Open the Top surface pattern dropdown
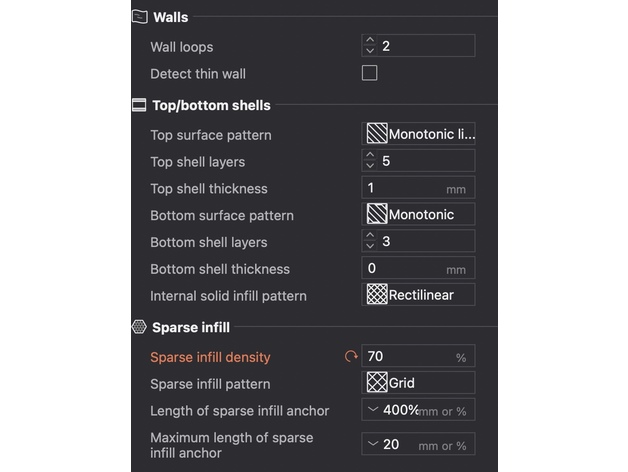 coord(418,134)
